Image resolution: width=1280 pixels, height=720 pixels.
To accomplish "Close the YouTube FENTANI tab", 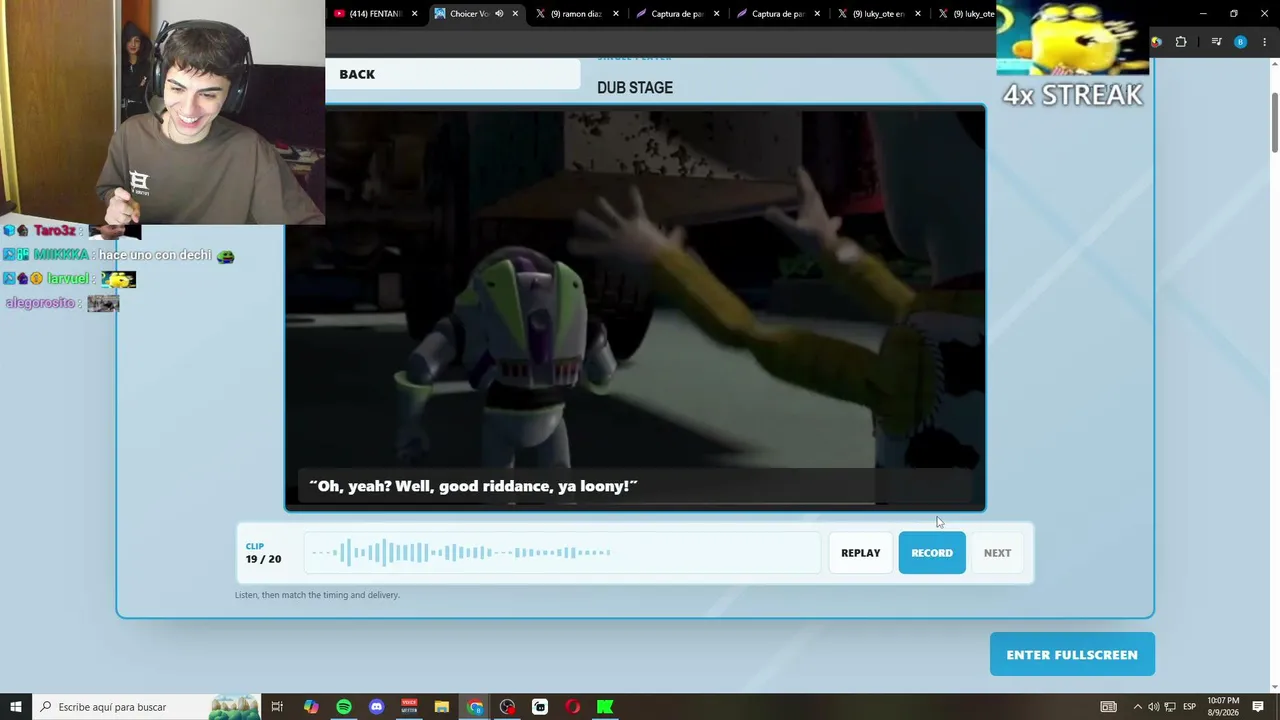I will pyautogui.click(x=414, y=14).
